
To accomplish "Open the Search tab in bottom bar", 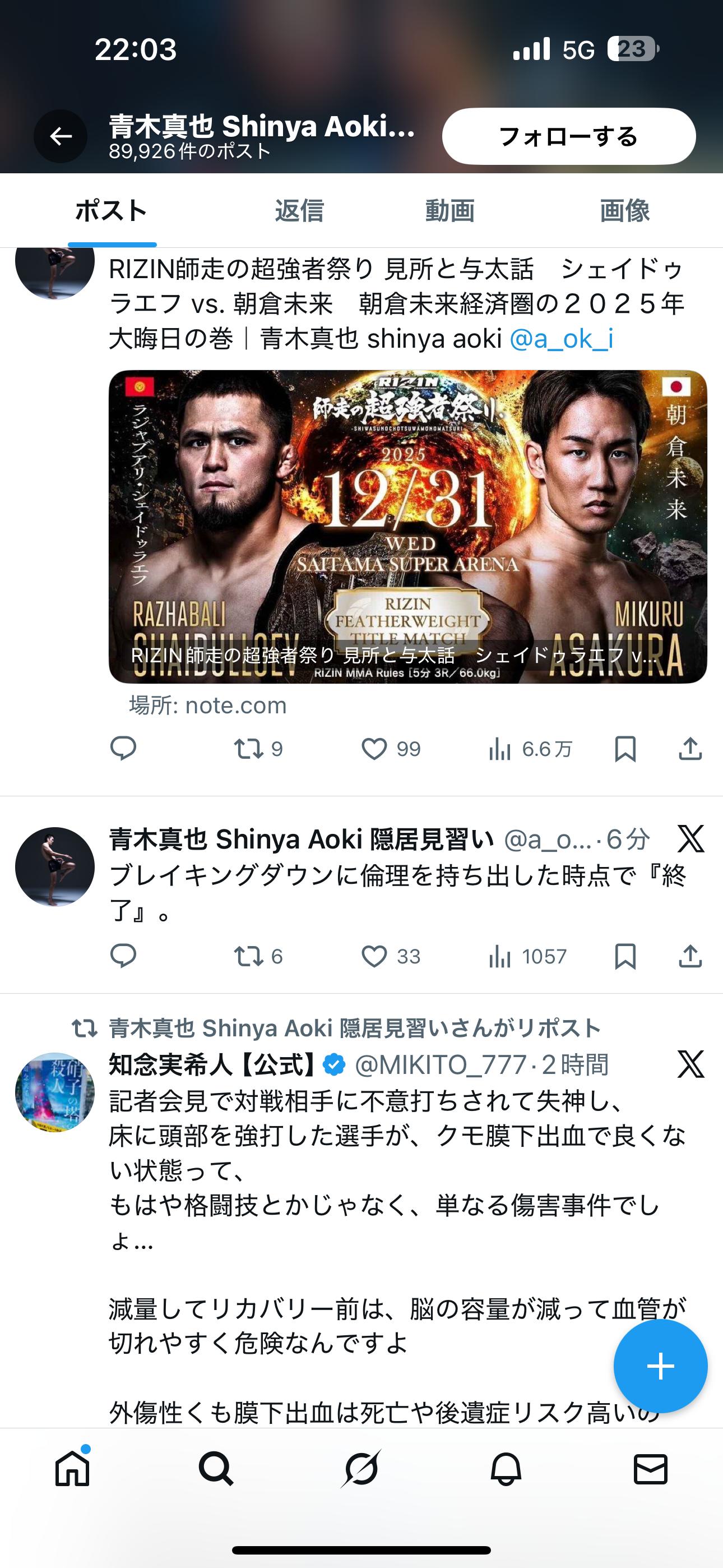I will [216, 1469].
